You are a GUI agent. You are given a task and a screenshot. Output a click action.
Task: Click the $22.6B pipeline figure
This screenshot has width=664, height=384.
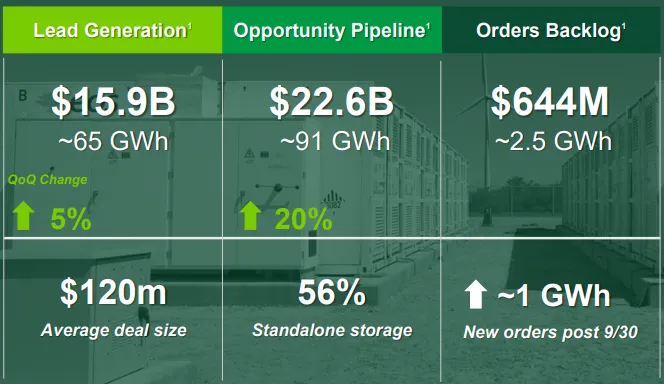pyautogui.click(x=332, y=102)
